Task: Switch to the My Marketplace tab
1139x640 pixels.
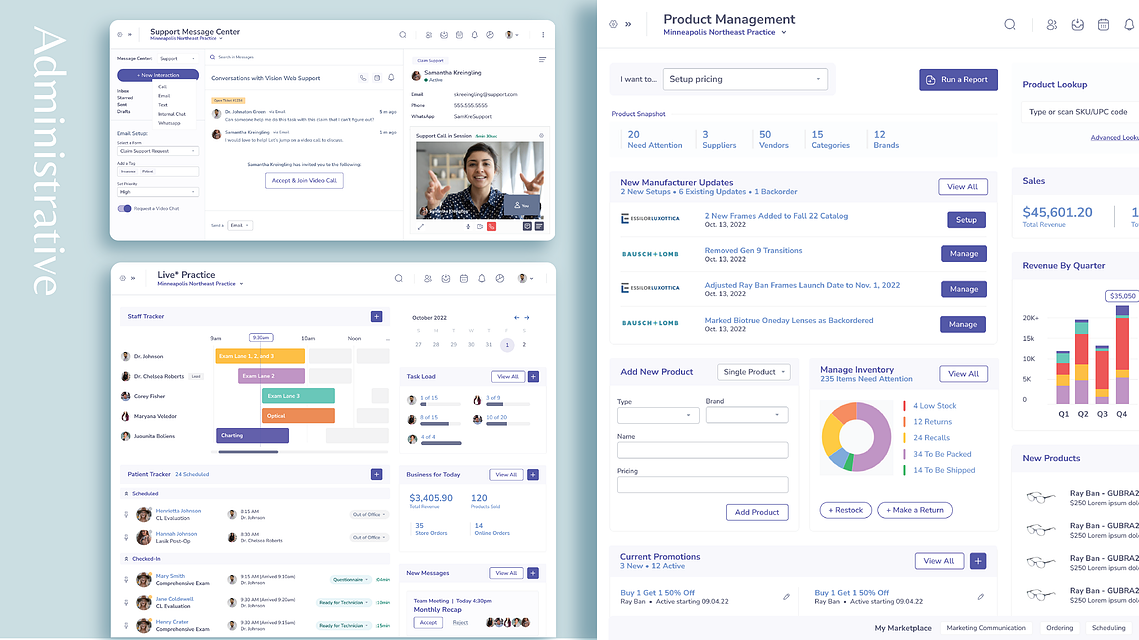Action: (x=902, y=628)
